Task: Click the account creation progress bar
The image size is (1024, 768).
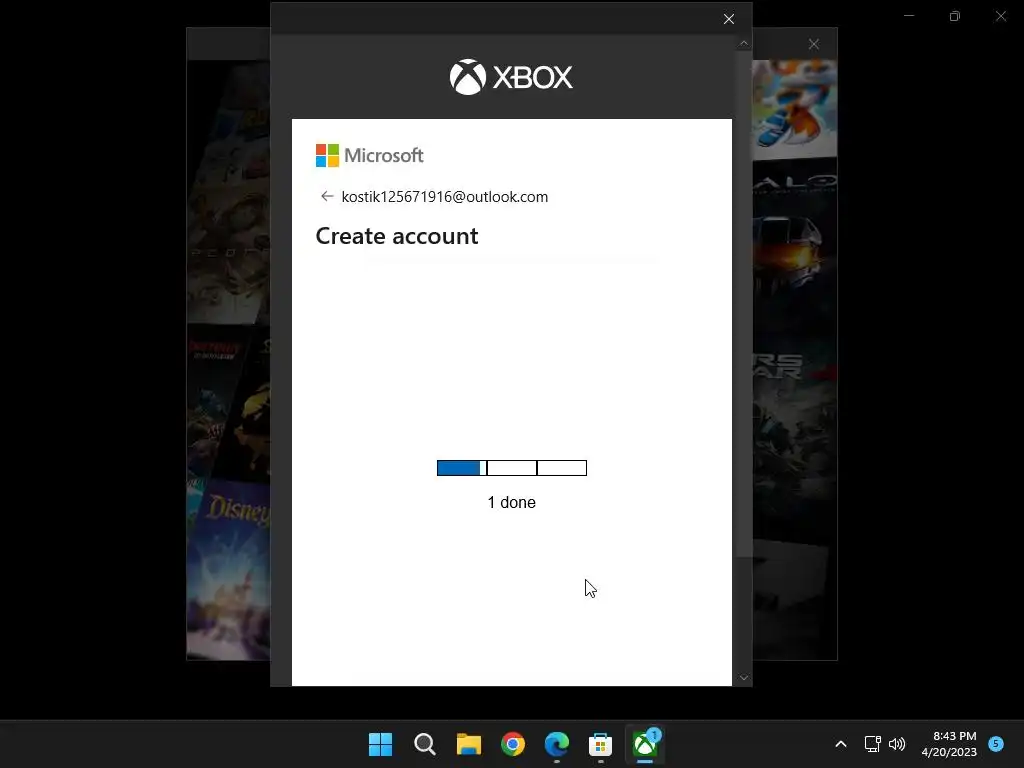Action: pos(512,468)
